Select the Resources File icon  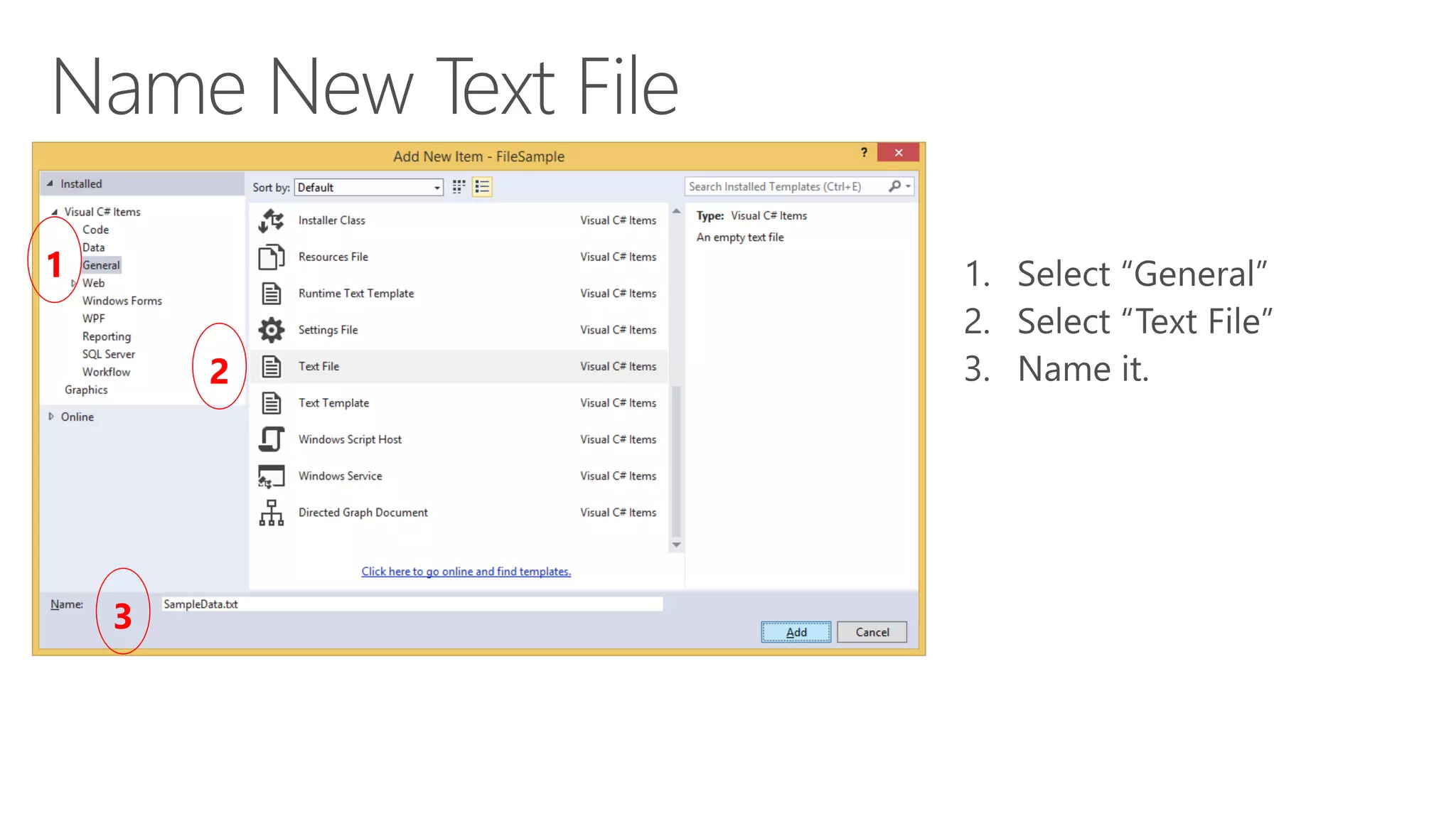271,257
